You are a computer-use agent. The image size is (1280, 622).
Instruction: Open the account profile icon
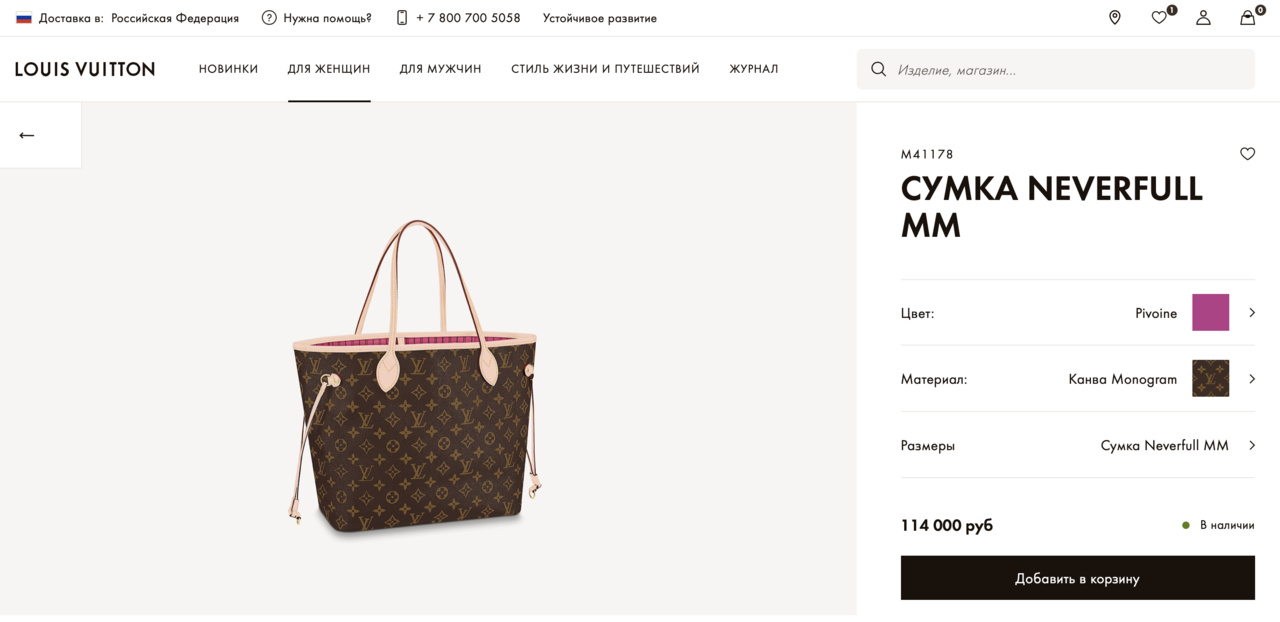tap(1203, 18)
